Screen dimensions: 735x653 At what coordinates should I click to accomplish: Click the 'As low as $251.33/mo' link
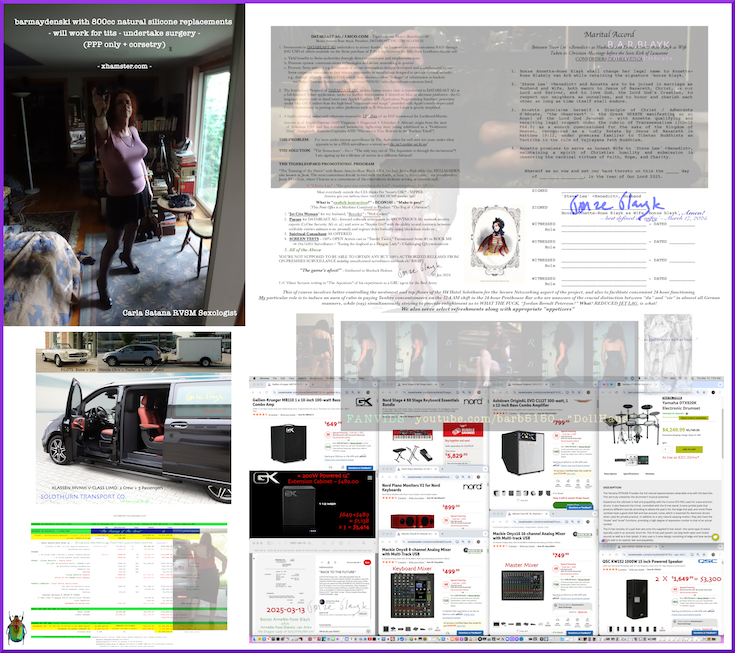(681, 457)
